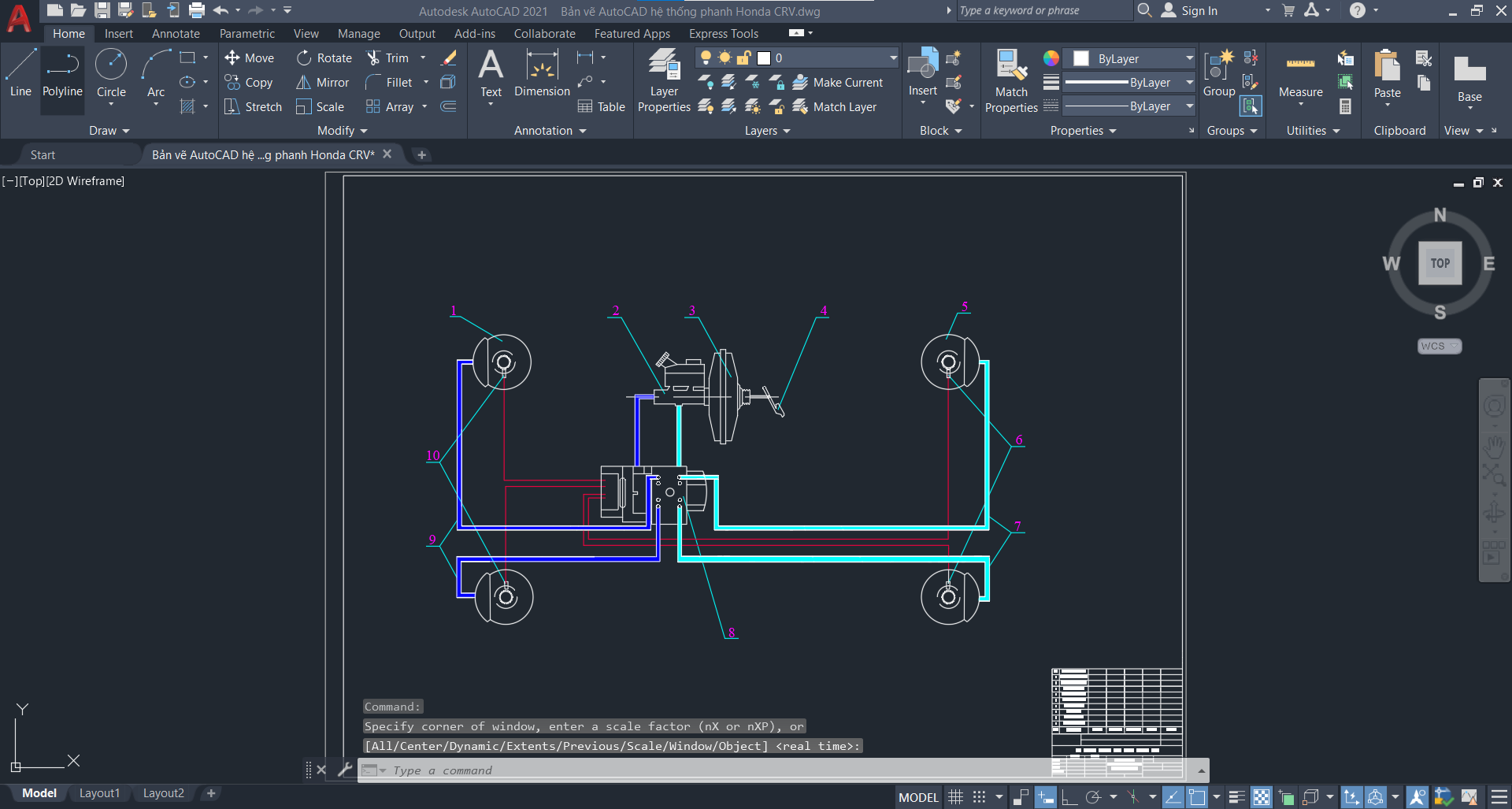Select the Arc drawing tool
This screenshot has width=1512, height=809.
[x=156, y=73]
